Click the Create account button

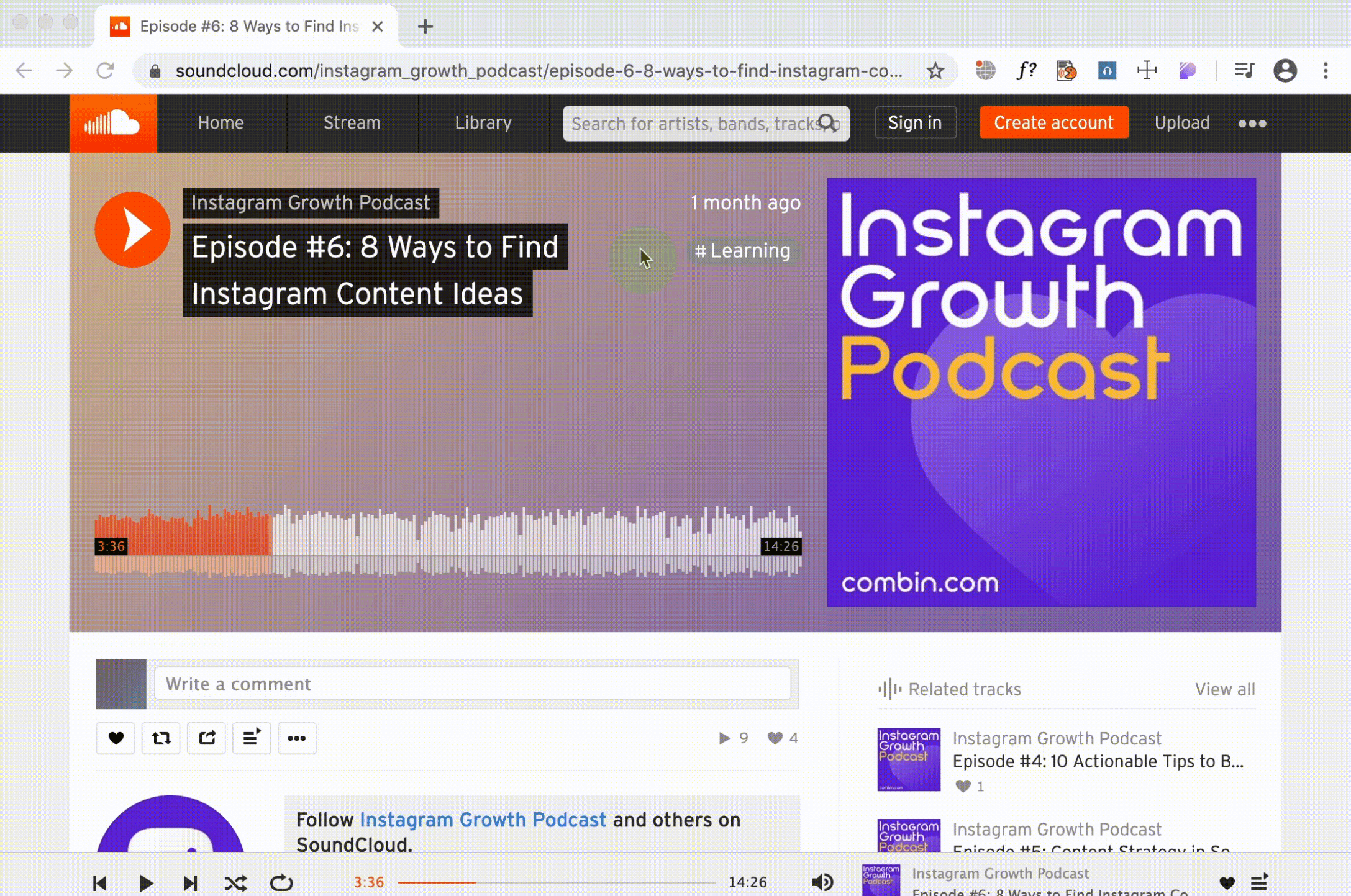(x=1053, y=122)
